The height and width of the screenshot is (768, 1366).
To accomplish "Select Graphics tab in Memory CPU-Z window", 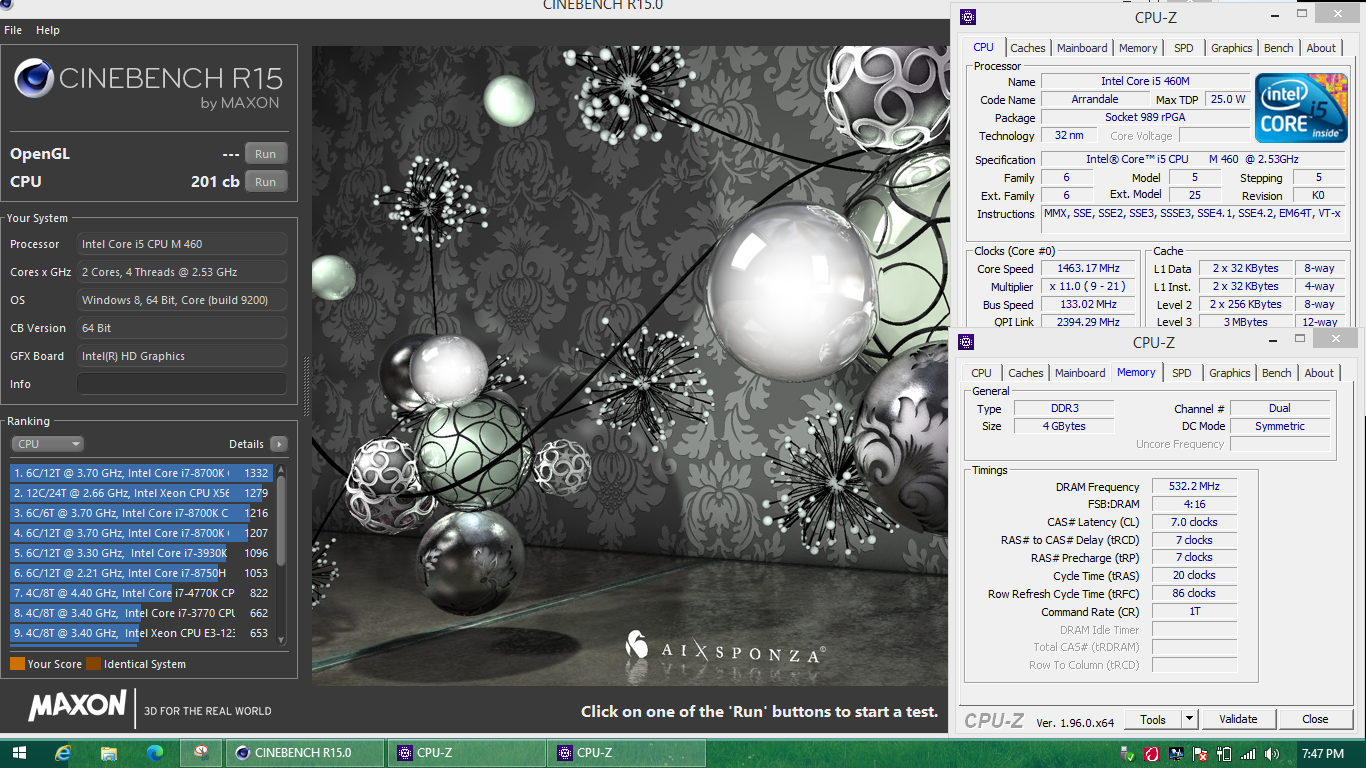I will tap(1229, 373).
